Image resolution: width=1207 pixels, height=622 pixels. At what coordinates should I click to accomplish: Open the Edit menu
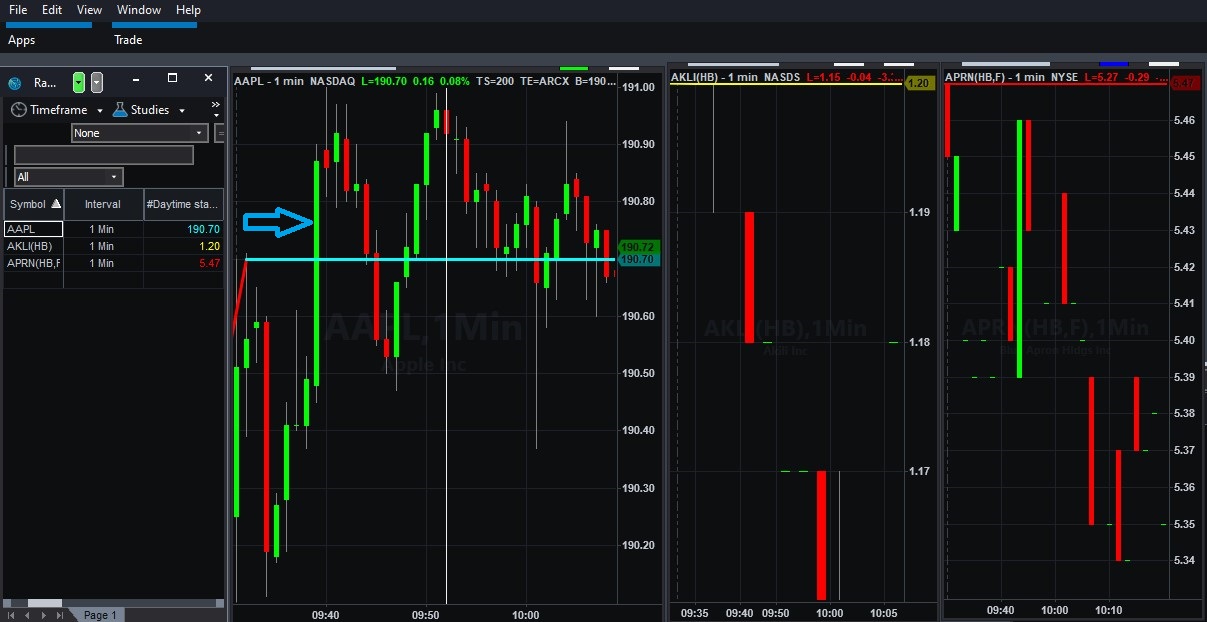(52, 10)
